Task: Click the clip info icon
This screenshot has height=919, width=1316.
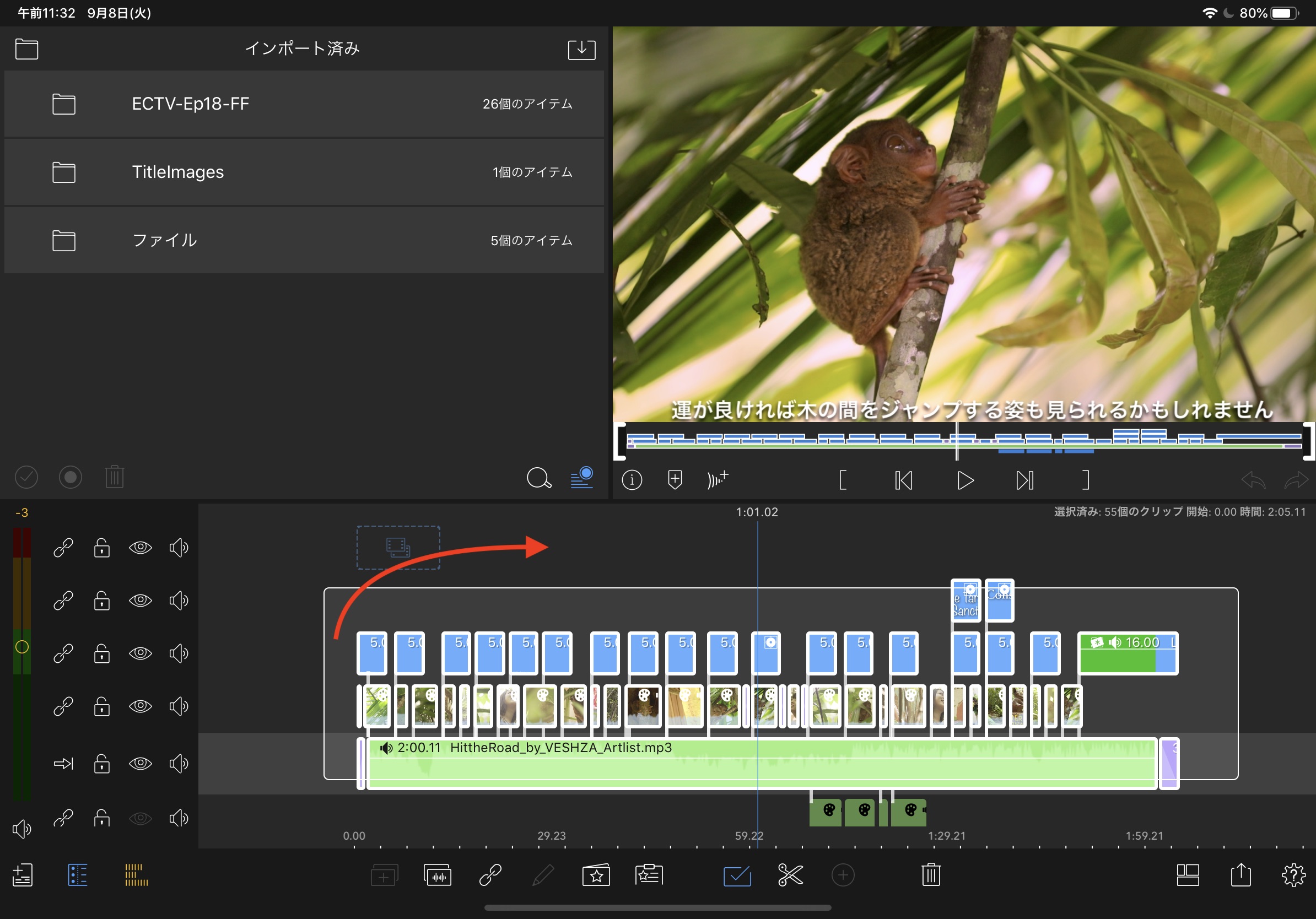Action: point(632,479)
